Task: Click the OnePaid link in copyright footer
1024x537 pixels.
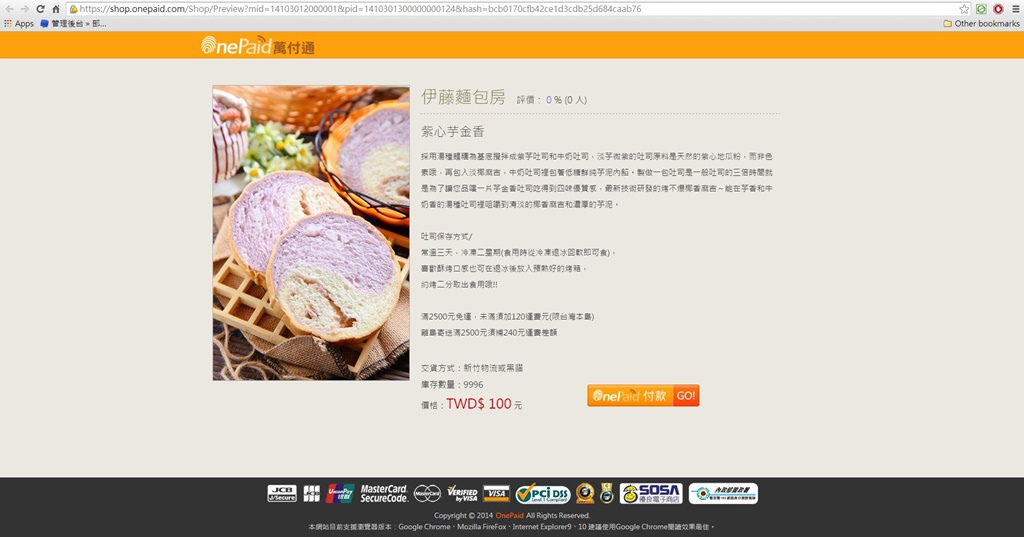Action: click(x=509, y=515)
